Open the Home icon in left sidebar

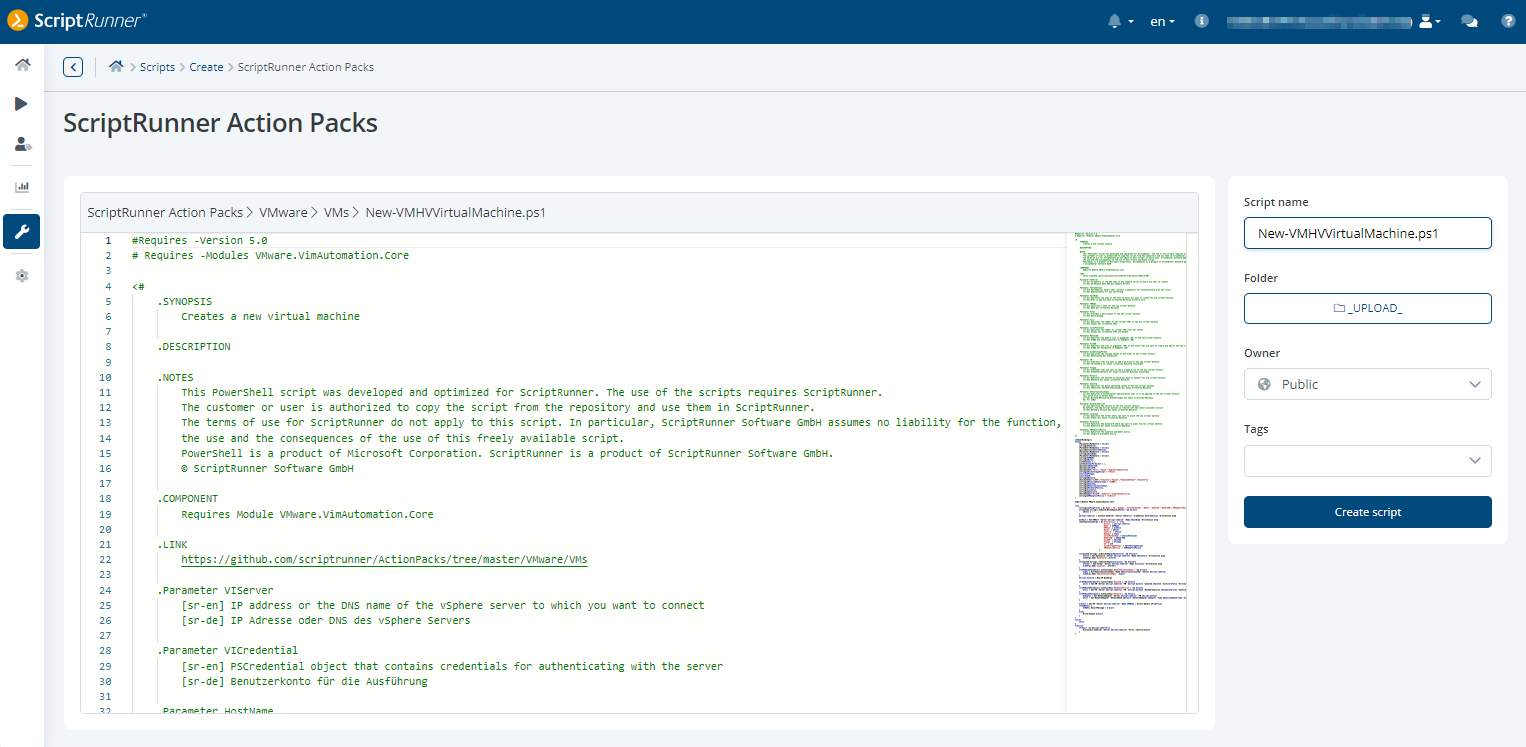pyautogui.click(x=22, y=65)
